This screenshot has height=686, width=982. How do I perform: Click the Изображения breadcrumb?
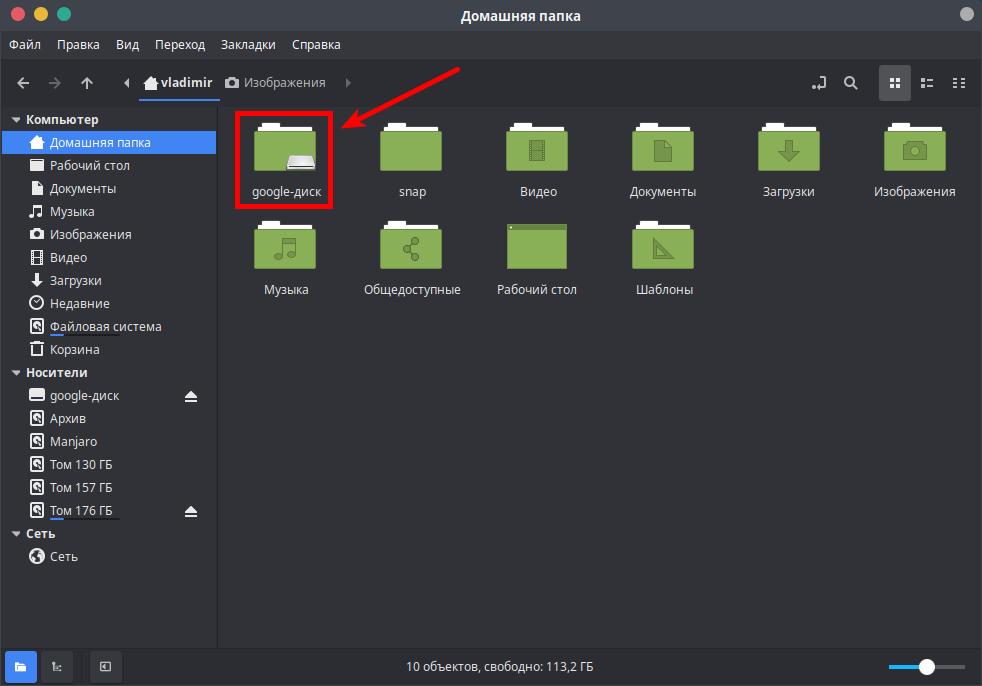(286, 83)
